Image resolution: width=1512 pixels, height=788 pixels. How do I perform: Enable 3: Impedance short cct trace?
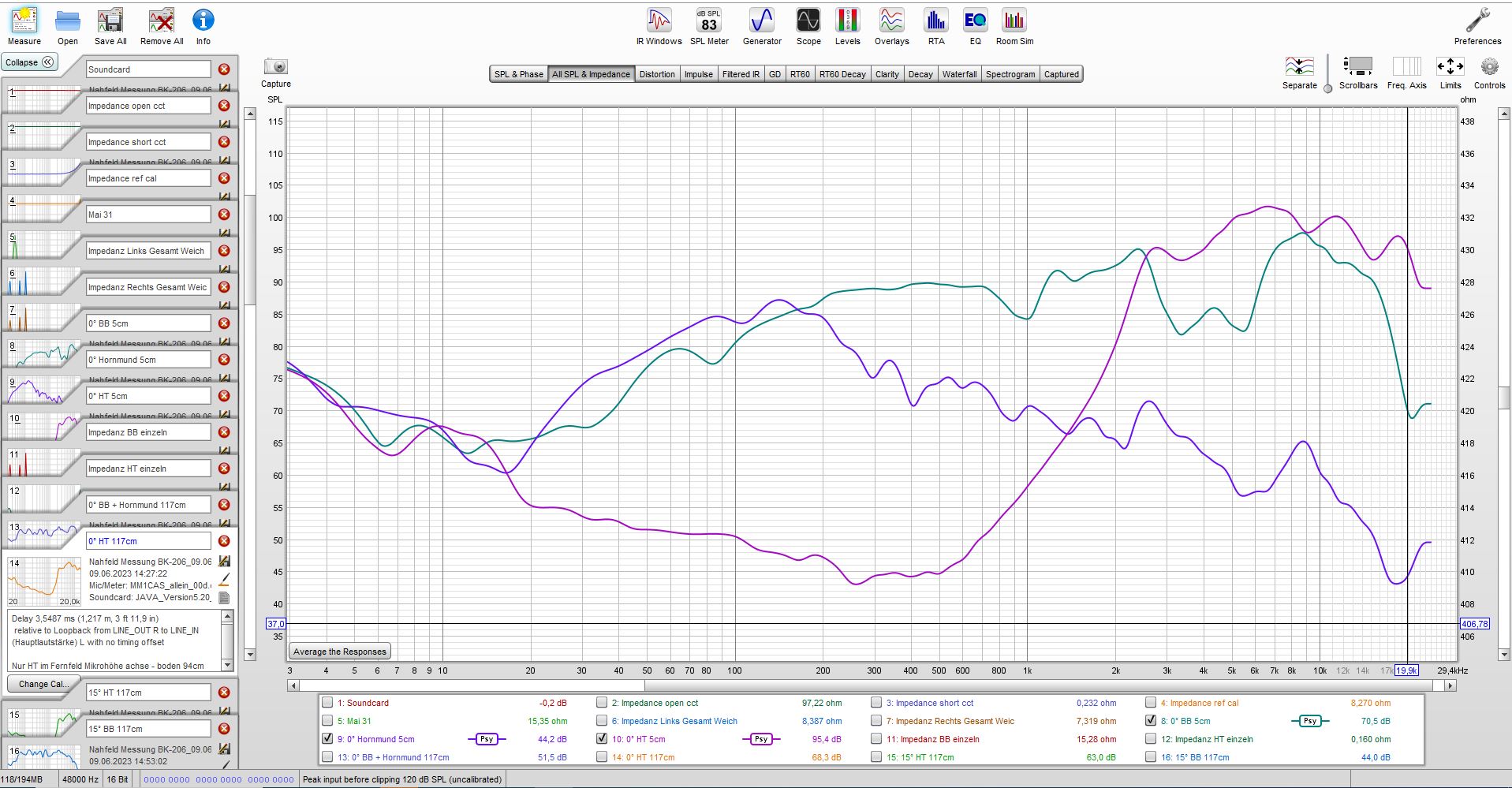(x=876, y=703)
